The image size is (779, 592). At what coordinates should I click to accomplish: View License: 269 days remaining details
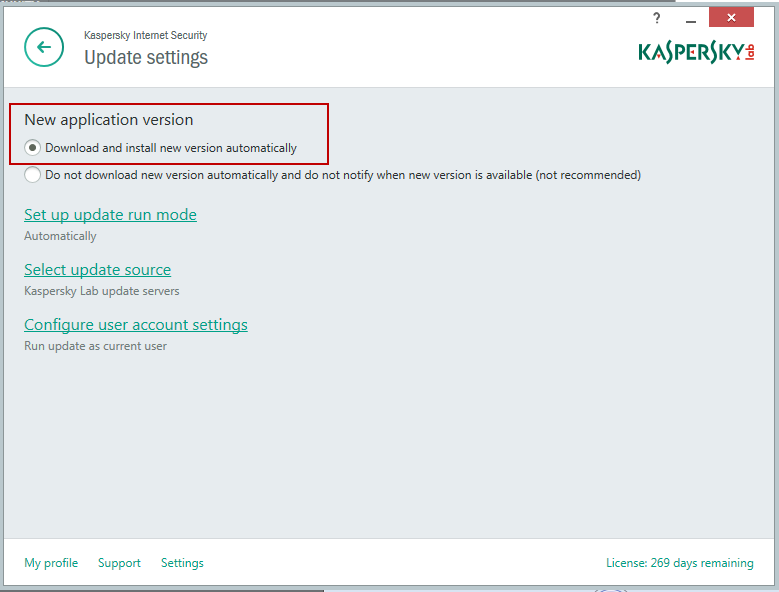point(680,563)
